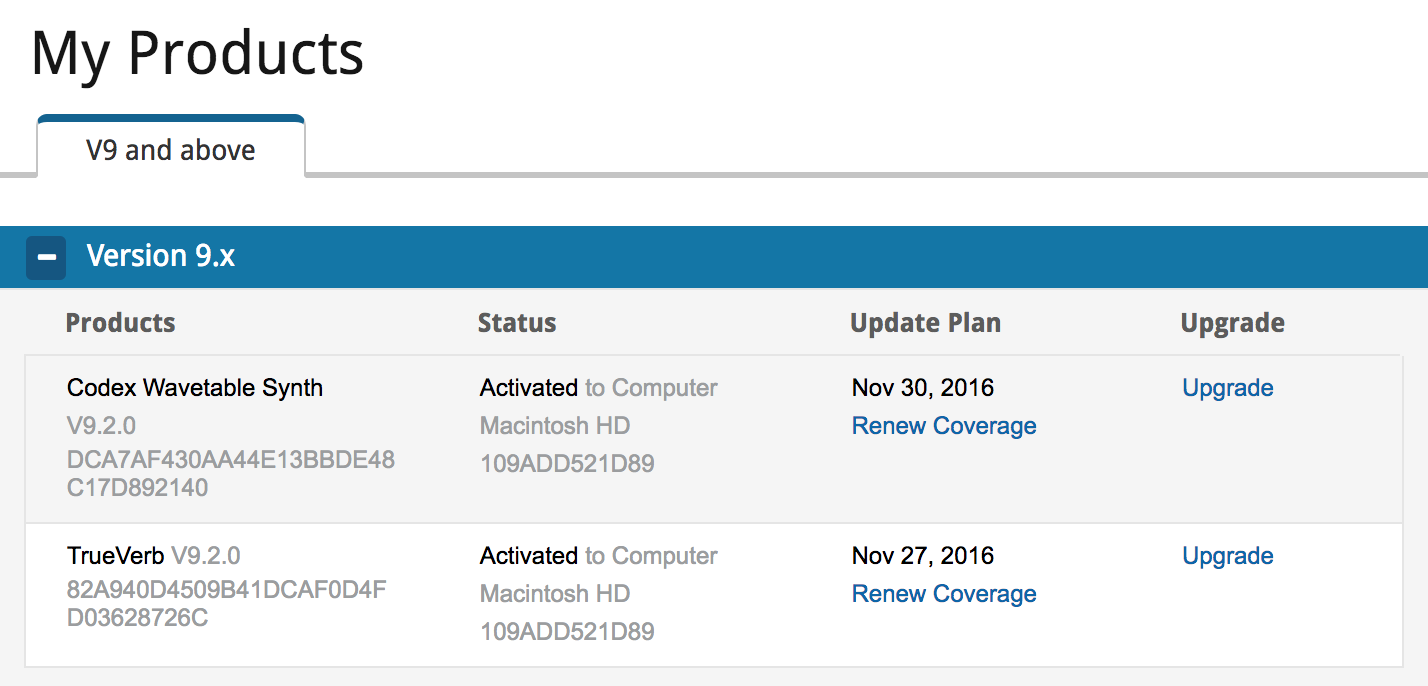Click the My Products page heading
Viewport: 1428px width, 686px height.
[x=197, y=54]
